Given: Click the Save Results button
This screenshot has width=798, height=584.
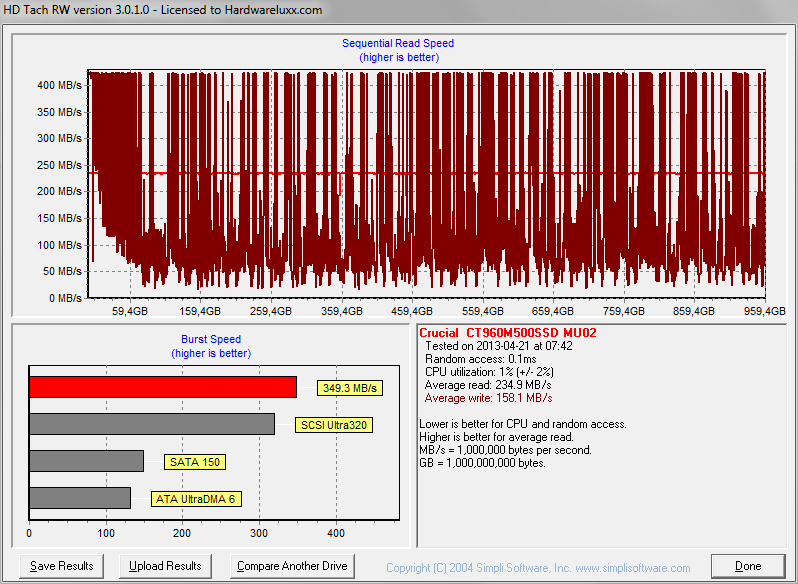Looking at the screenshot, I should (x=62, y=566).
